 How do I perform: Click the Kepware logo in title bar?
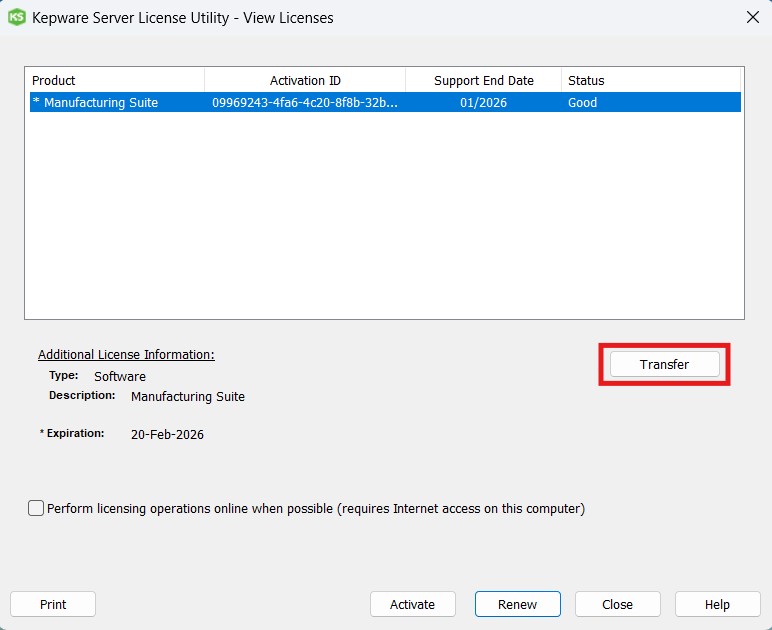coord(16,17)
